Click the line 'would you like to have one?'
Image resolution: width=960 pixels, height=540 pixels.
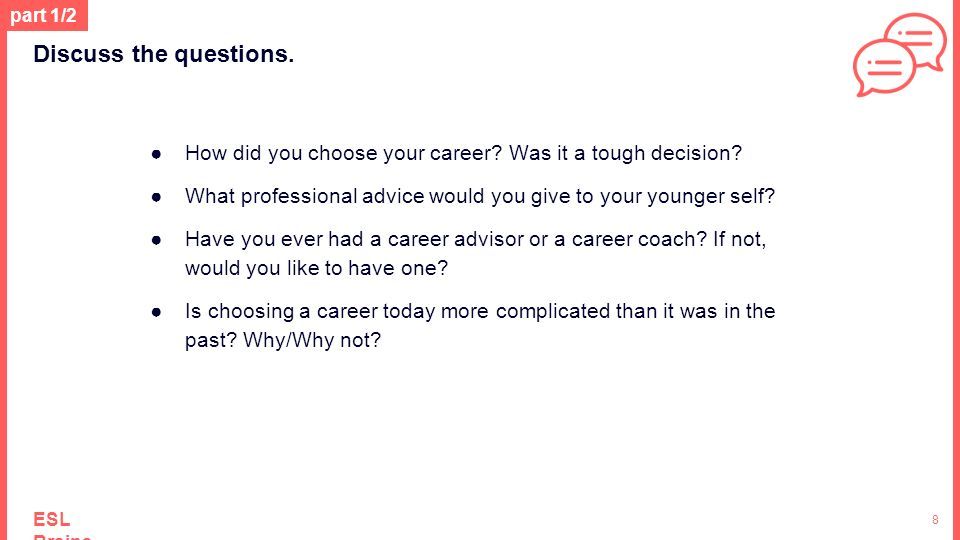click(317, 268)
